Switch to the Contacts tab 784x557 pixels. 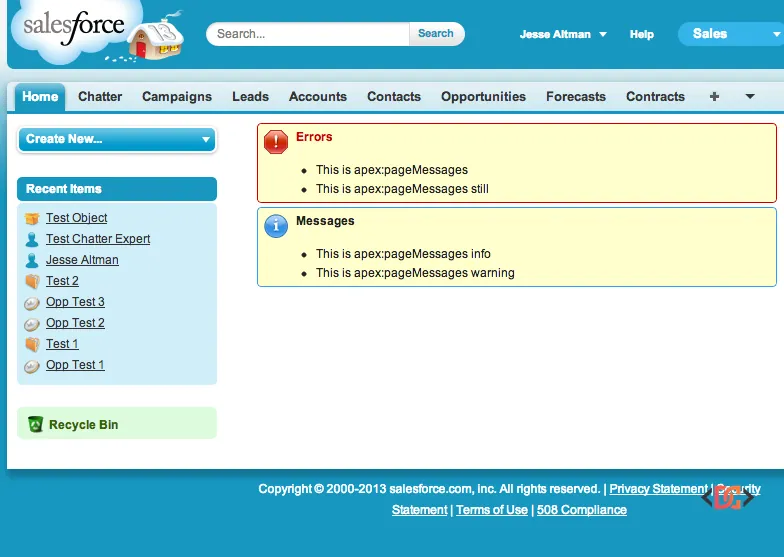pos(394,96)
